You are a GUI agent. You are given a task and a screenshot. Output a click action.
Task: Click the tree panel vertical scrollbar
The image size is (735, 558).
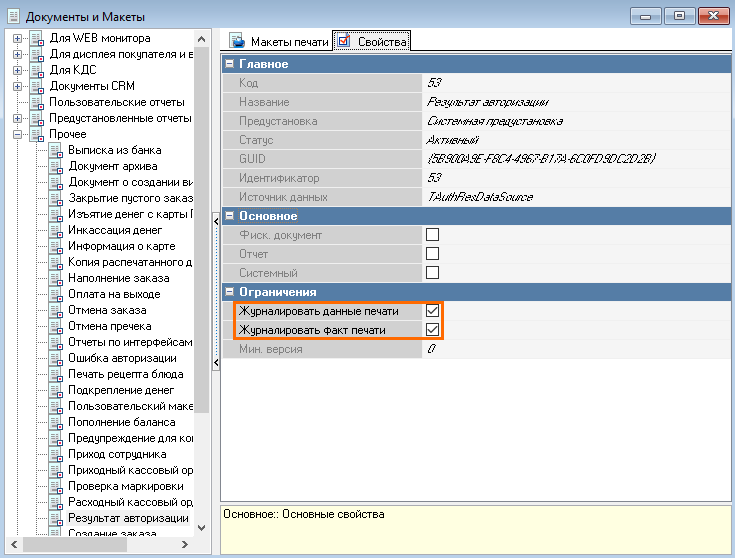(202, 300)
